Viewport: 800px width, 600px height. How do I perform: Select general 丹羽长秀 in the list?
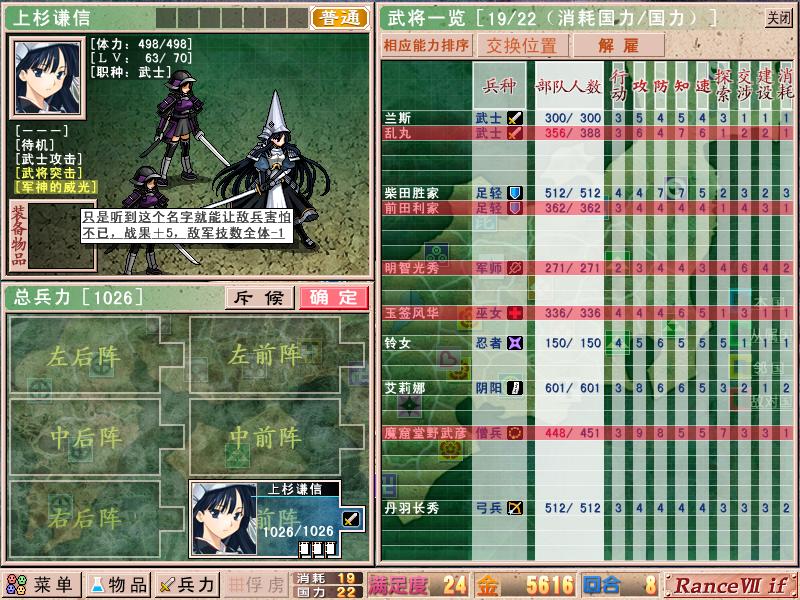tap(588, 508)
